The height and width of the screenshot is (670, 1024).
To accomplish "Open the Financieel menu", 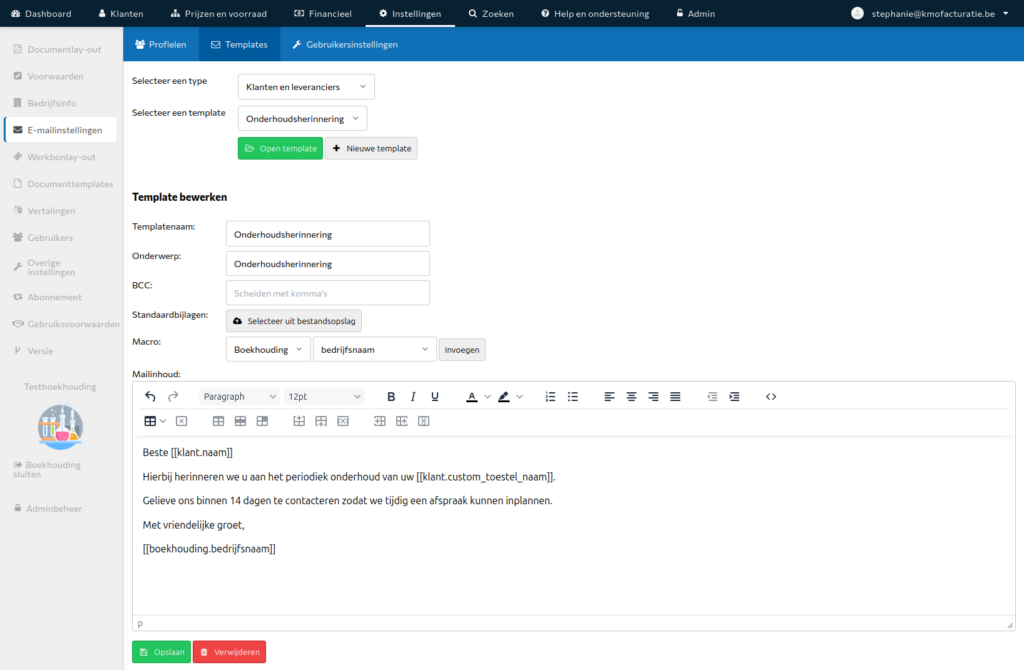I will click(323, 13).
